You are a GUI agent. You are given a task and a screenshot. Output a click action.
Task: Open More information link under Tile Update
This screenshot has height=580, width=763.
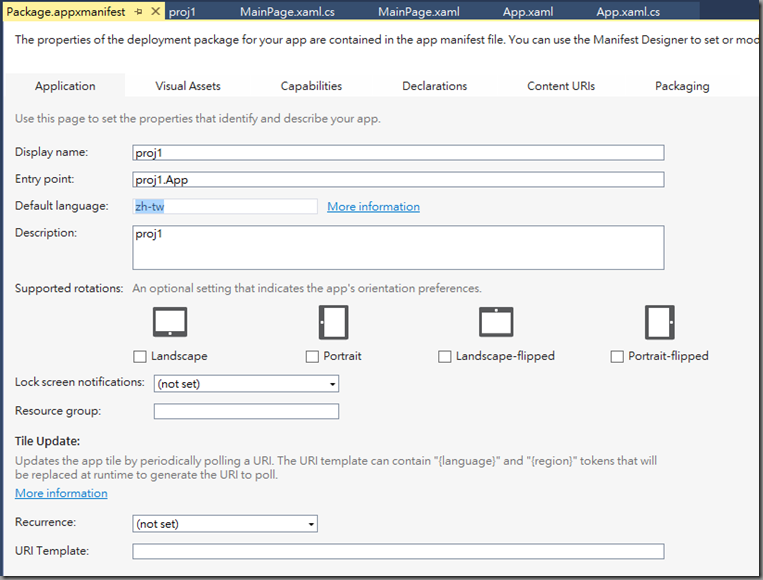[61, 493]
